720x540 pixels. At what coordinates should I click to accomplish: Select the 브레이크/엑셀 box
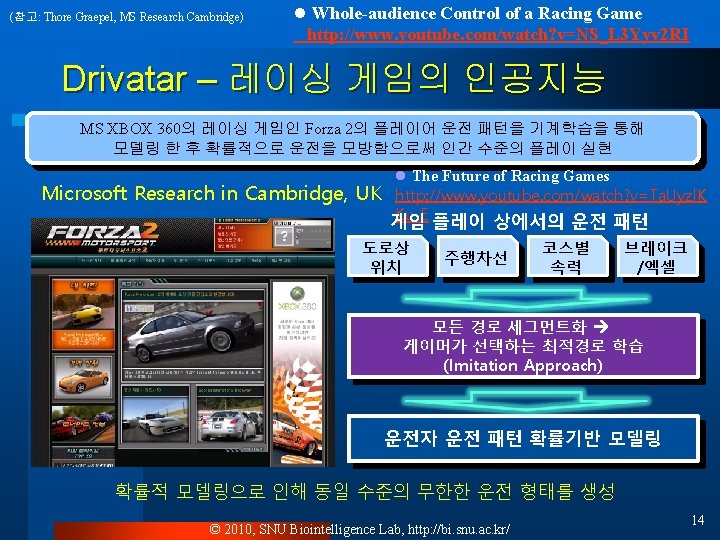[x=656, y=257]
